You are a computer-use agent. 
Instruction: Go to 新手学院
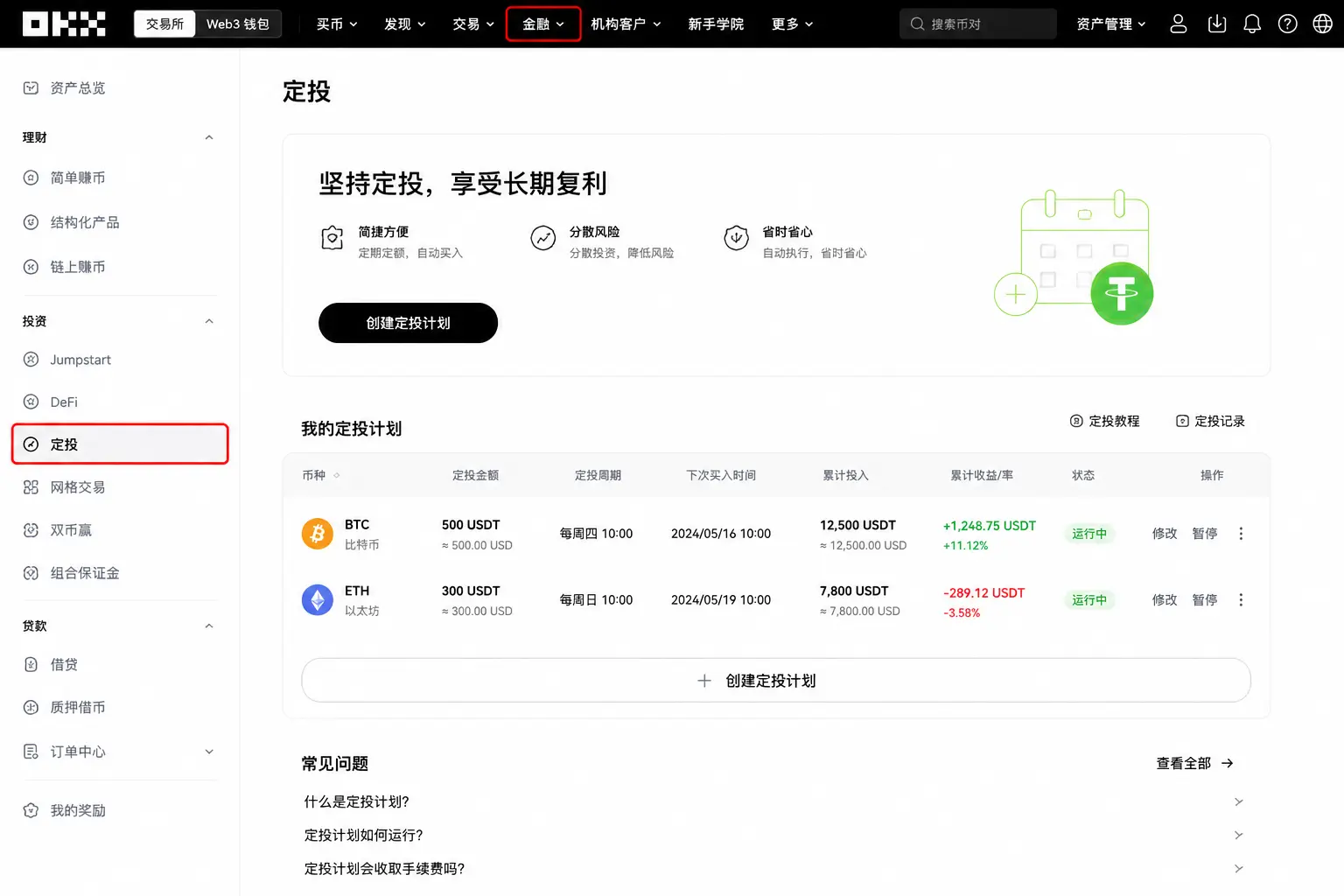coord(716,24)
